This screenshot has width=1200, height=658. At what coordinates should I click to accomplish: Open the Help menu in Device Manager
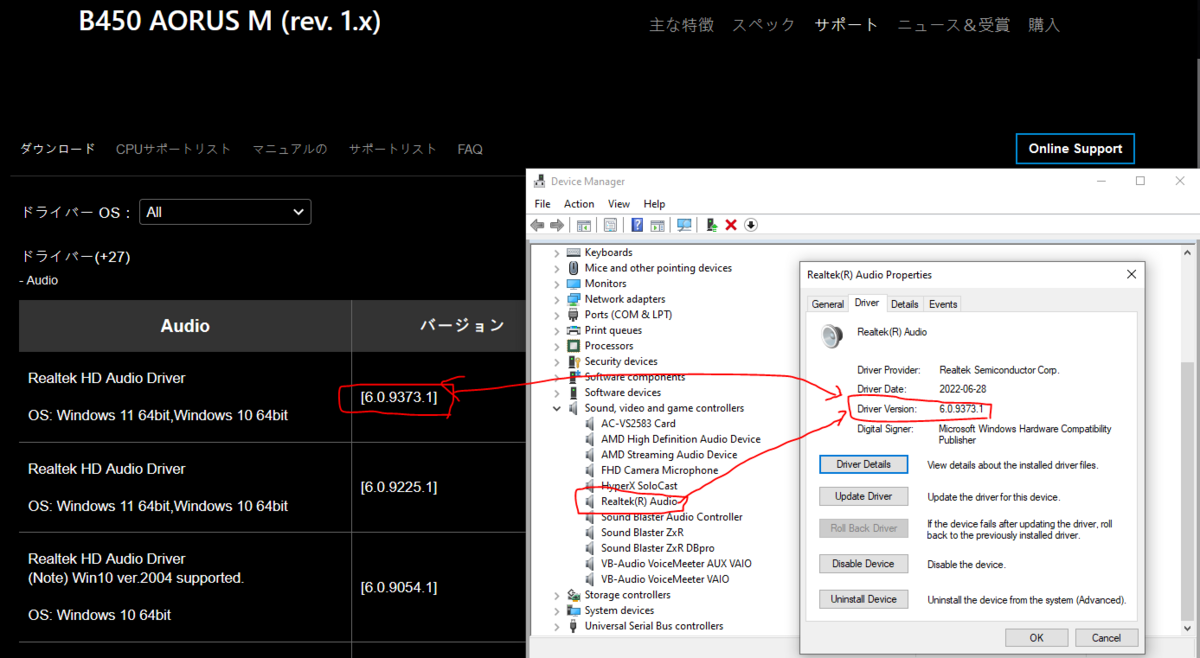pos(654,204)
